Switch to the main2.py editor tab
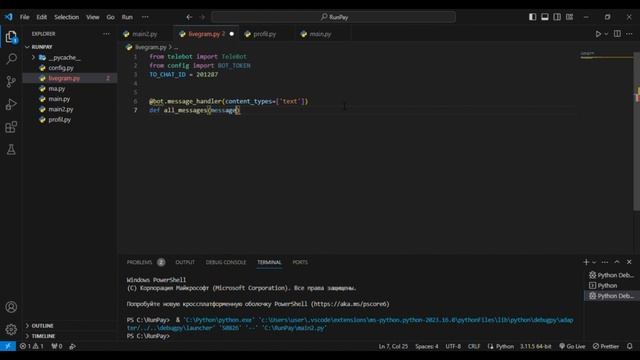 [145, 34]
